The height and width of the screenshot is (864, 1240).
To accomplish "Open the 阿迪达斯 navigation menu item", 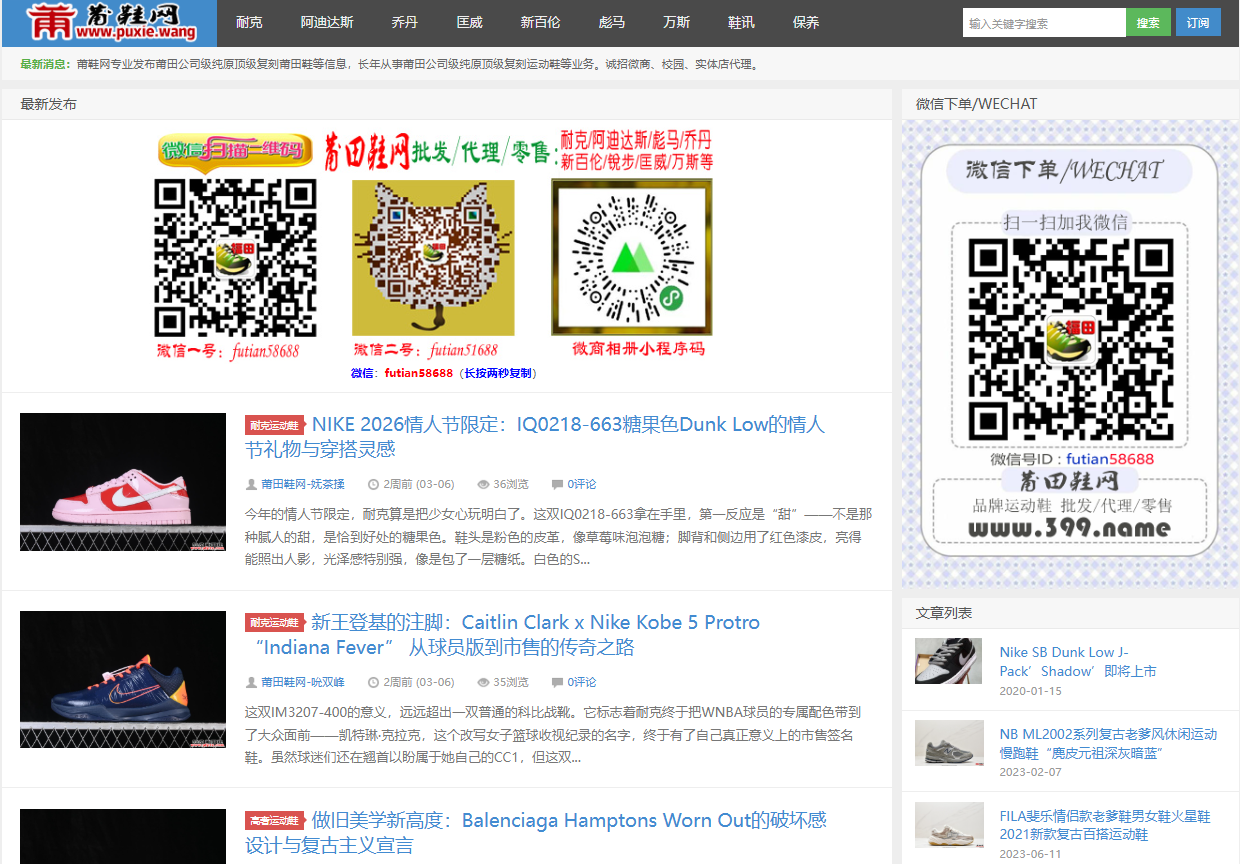I will 327,23.
